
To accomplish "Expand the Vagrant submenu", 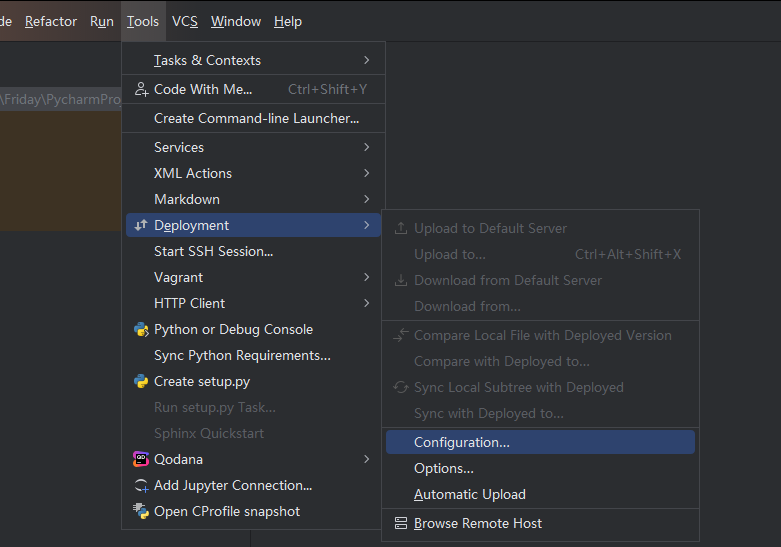I will [254, 277].
